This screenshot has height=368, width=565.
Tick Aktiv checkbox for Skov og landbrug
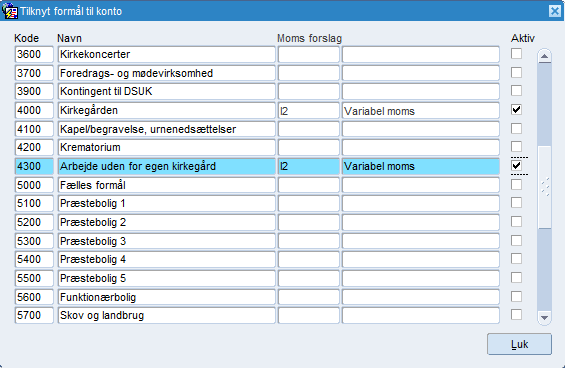(516, 315)
